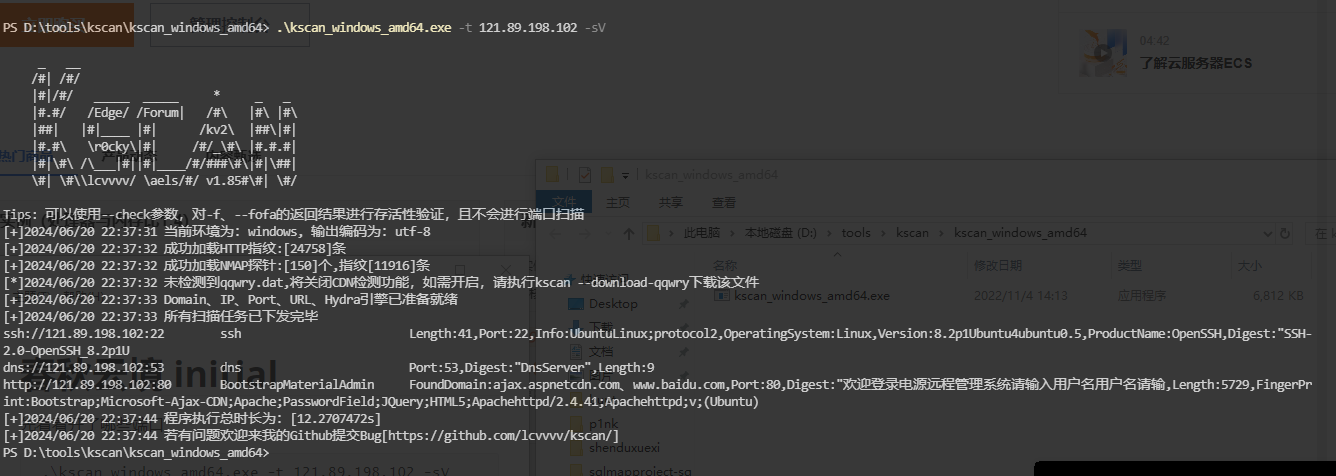Click the Desktop folder icon in the sidebar
The height and width of the screenshot is (476, 1336).
pos(574,304)
